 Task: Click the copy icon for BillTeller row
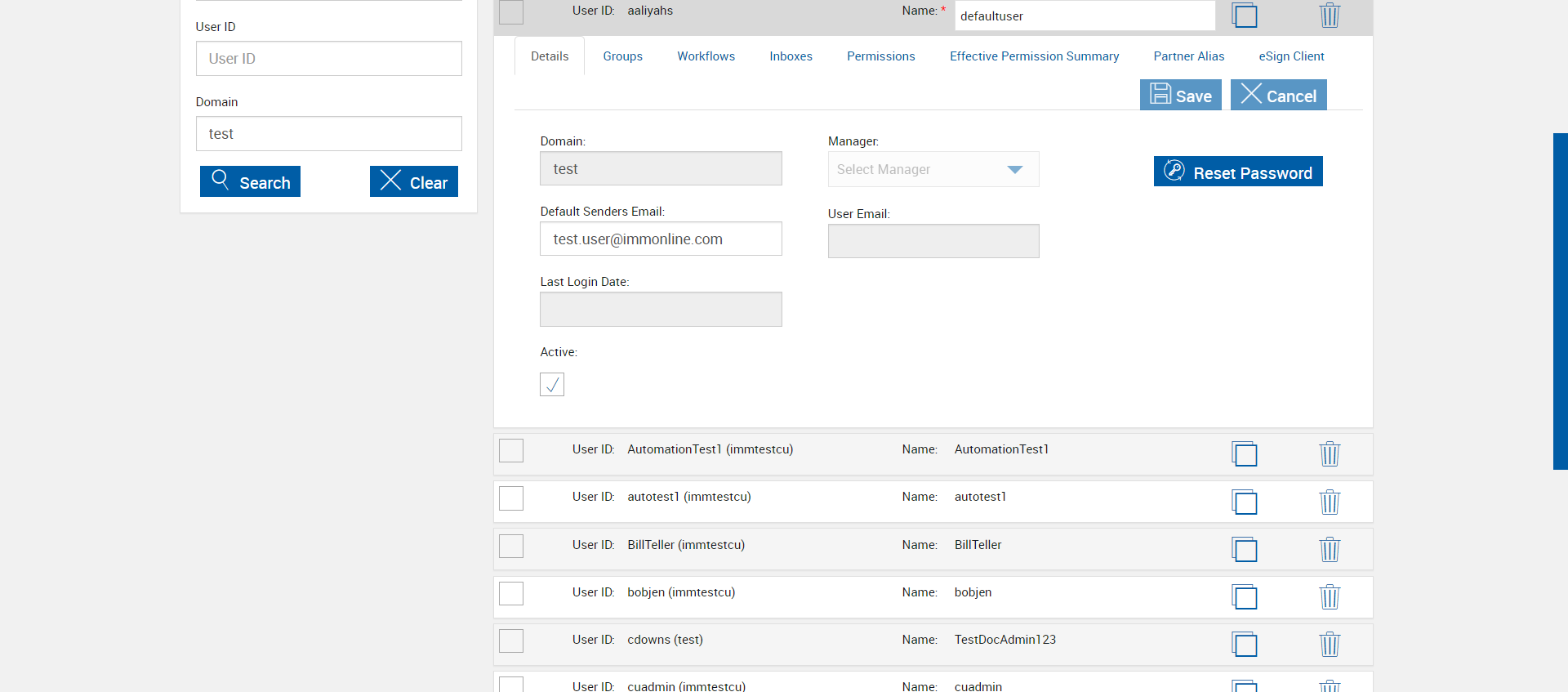[x=1245, y=549]
